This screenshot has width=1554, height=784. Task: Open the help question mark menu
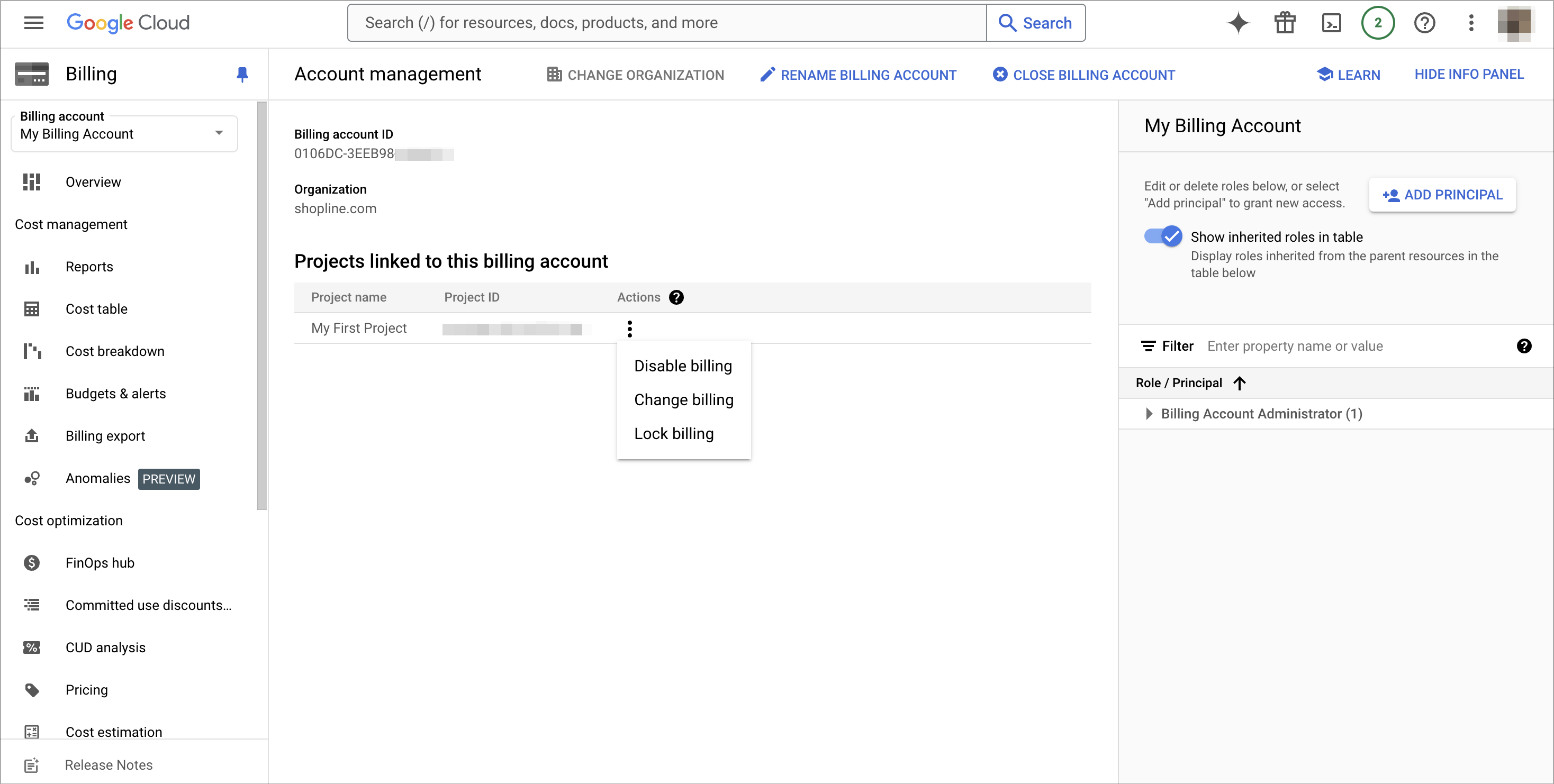coord(1424,23)
